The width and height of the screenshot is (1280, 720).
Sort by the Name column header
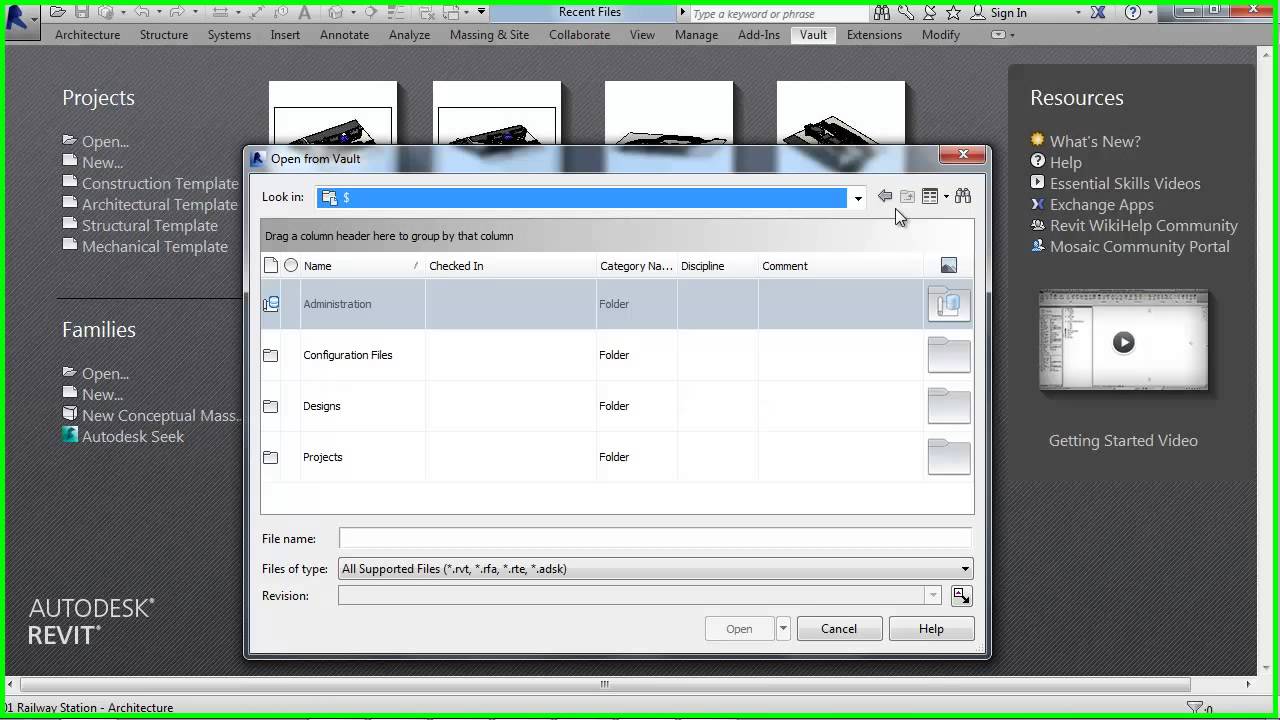click(x=362, y=266)
